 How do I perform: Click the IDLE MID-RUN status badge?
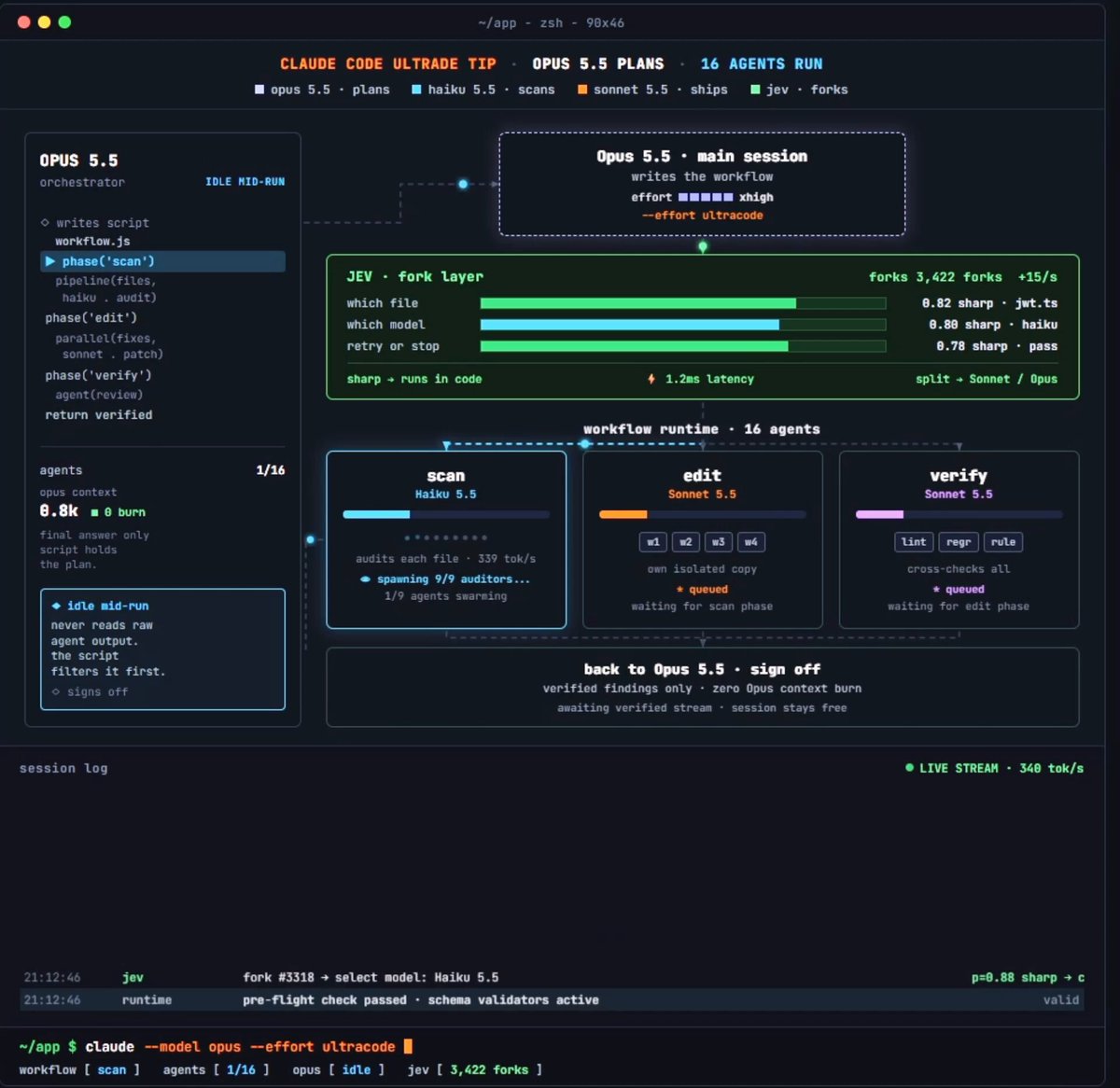pyautogui.click(x=245, y=182)
